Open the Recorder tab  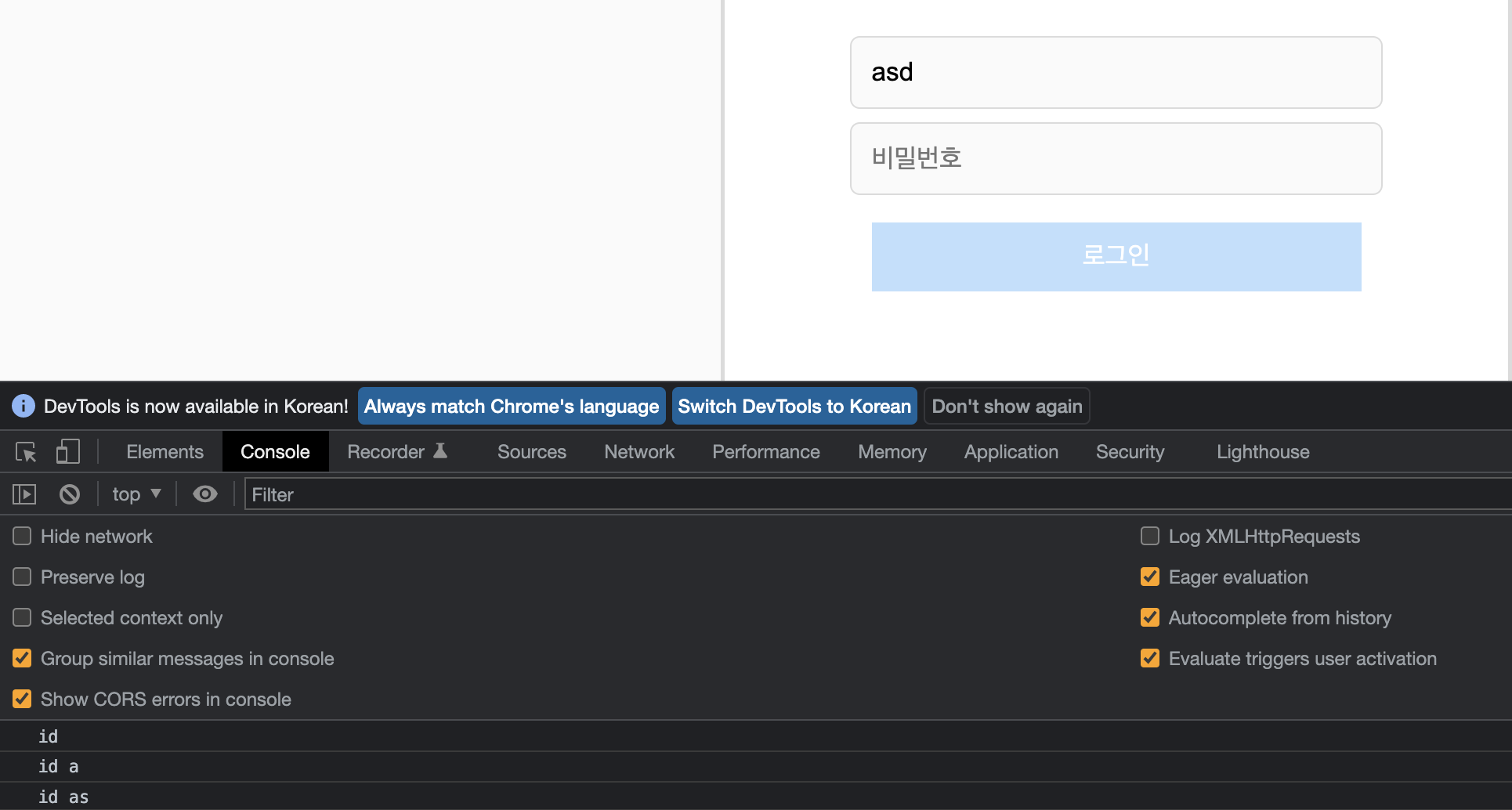tap(397, 452)
